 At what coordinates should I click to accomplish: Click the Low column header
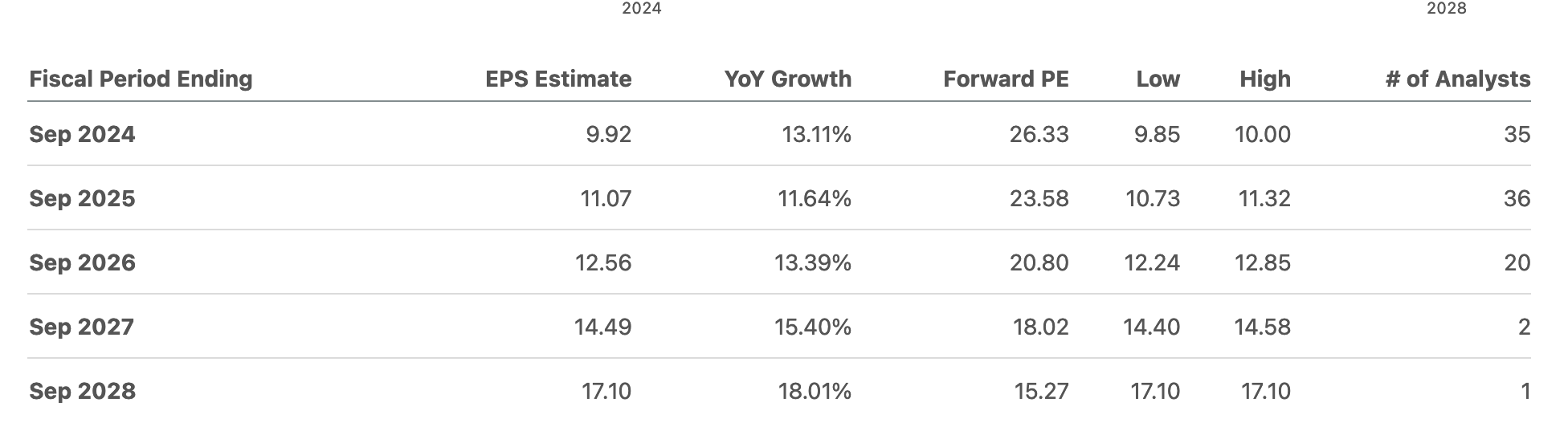[1158, 79]
